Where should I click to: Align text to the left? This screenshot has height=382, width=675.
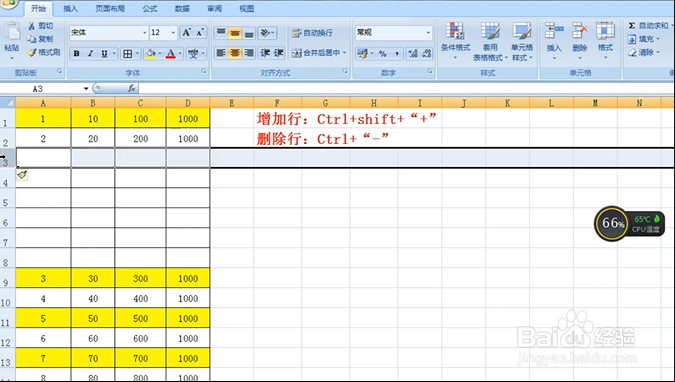pos(221,53)
